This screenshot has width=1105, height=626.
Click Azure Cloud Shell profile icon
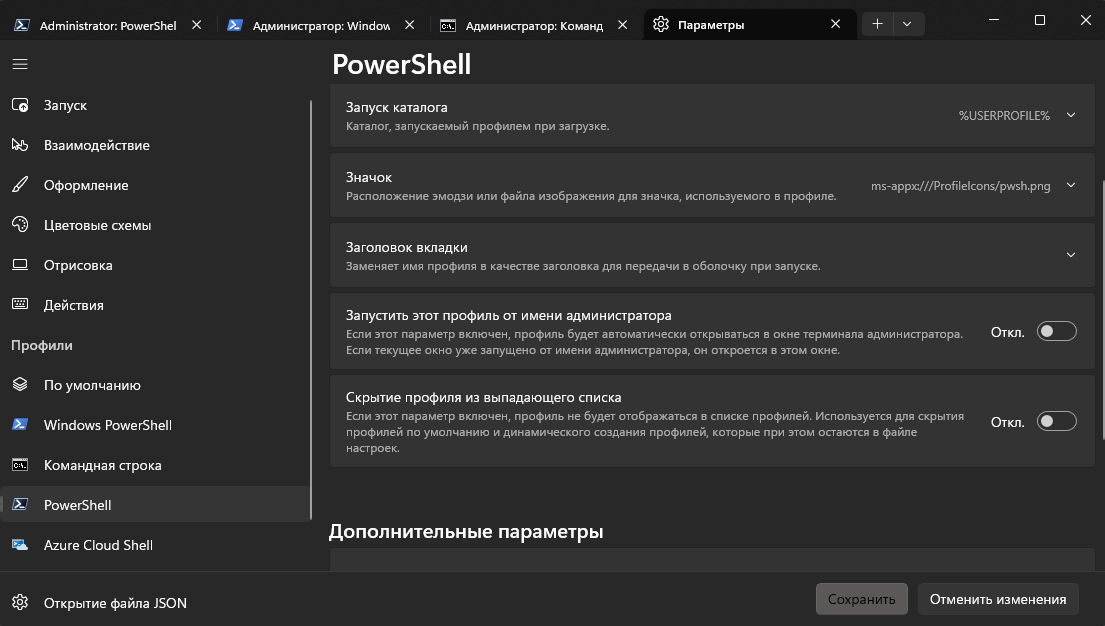[20, 545]
